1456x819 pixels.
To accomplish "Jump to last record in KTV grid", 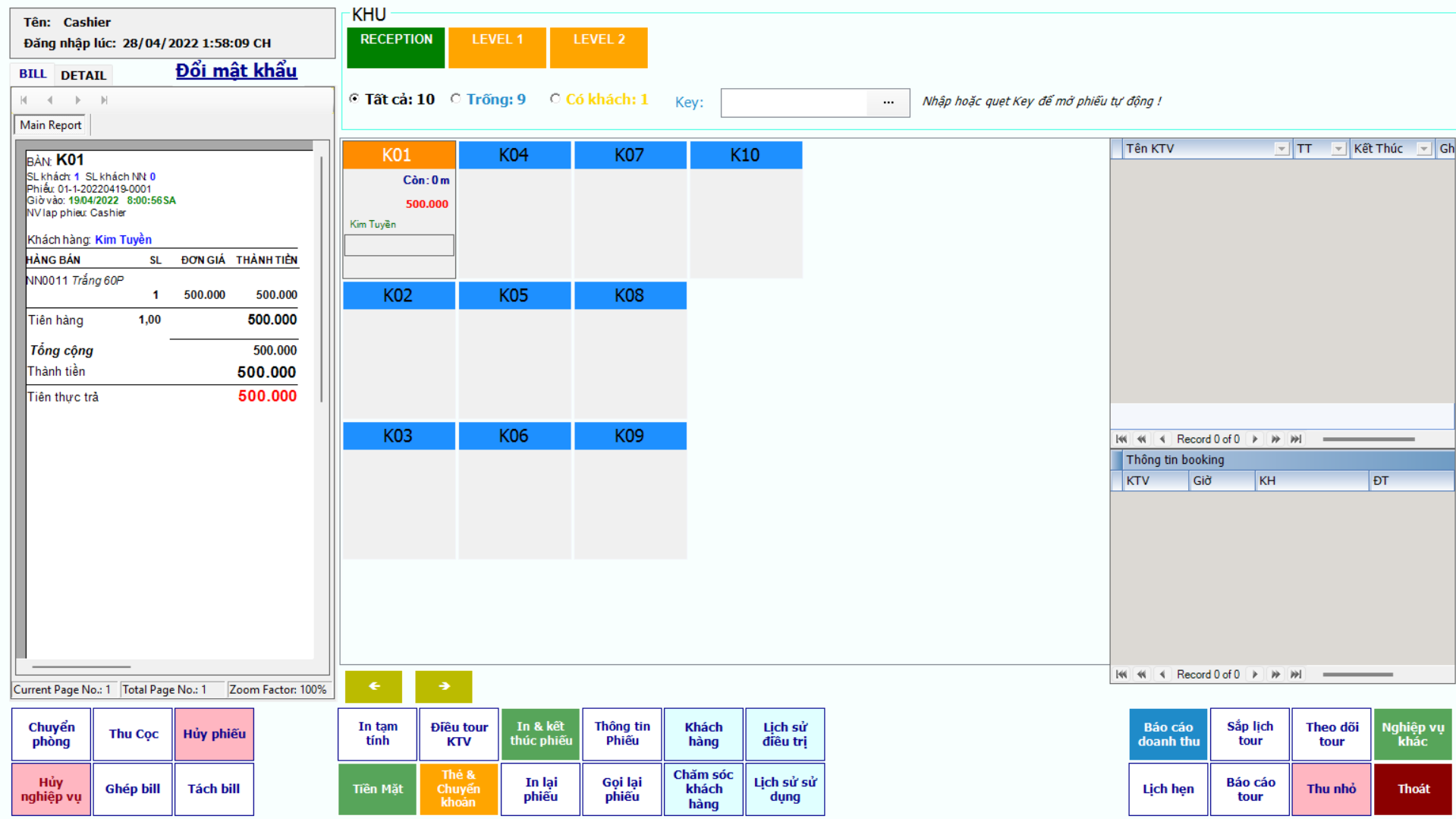I will click(1297, 439).
